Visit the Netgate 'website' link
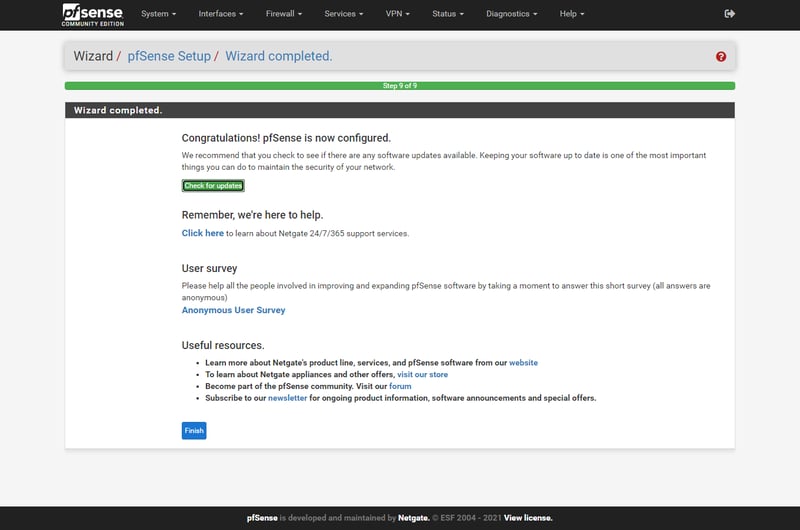 click(523, 363)
